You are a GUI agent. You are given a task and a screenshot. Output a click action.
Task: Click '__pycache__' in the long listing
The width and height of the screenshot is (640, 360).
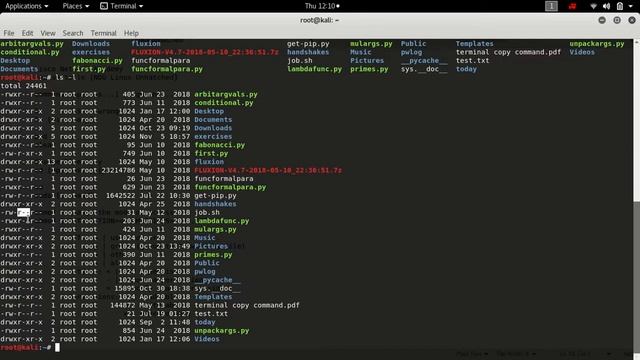click(x=218, y=280)
